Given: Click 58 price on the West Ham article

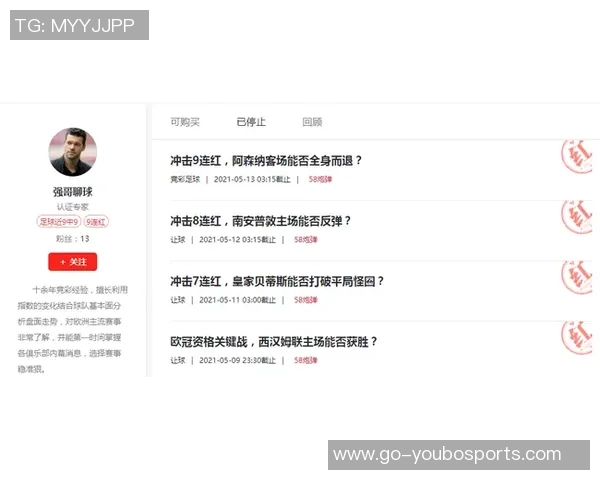Looking at the screenshot, I should click(x=306, y=360).
